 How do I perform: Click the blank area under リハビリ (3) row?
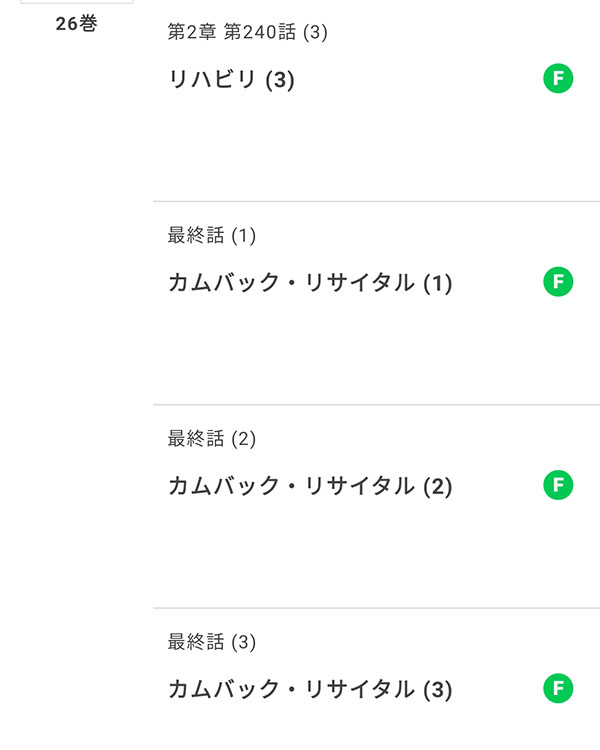(377, 148)
